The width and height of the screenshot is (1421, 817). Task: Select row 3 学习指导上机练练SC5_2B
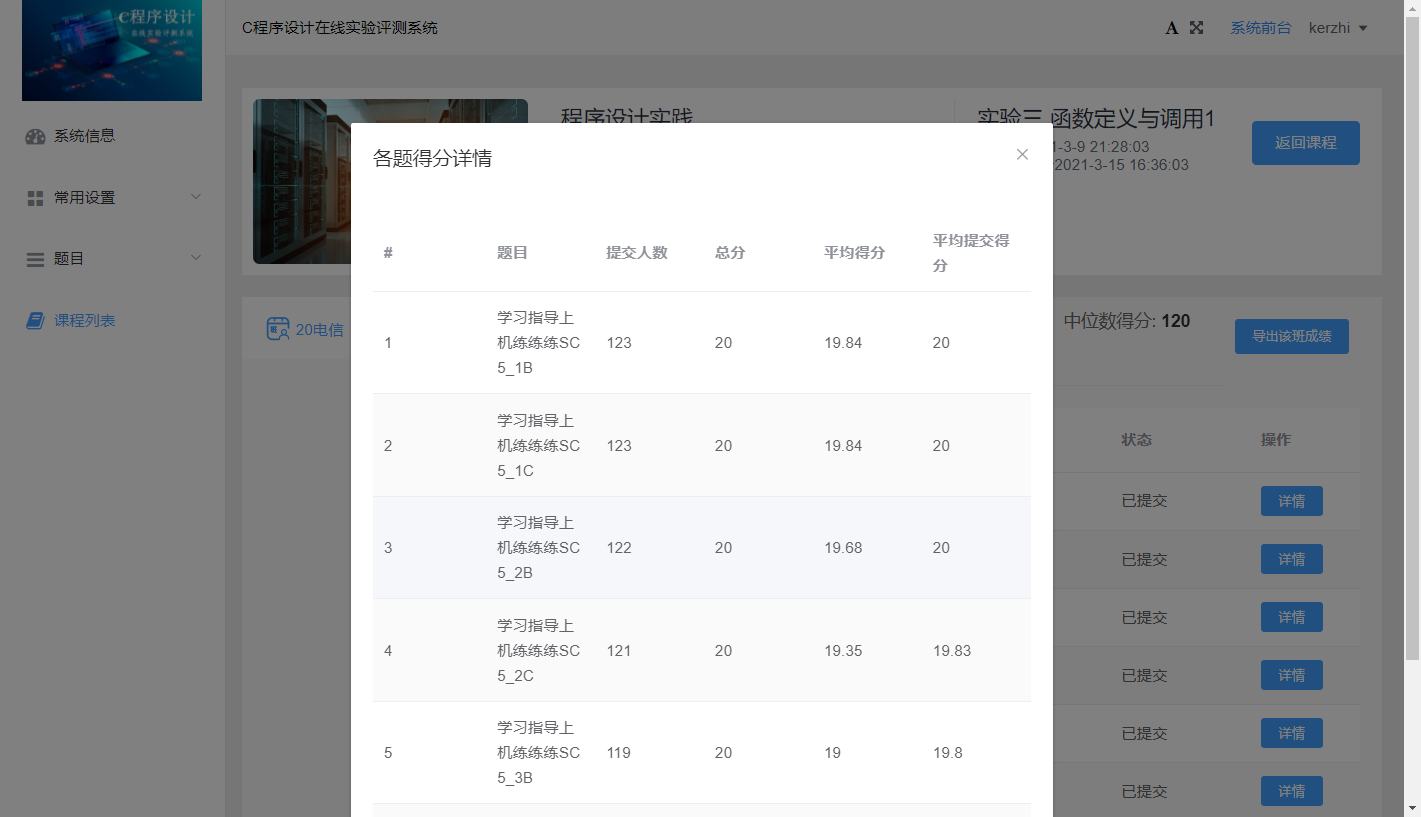coord(538,548)
